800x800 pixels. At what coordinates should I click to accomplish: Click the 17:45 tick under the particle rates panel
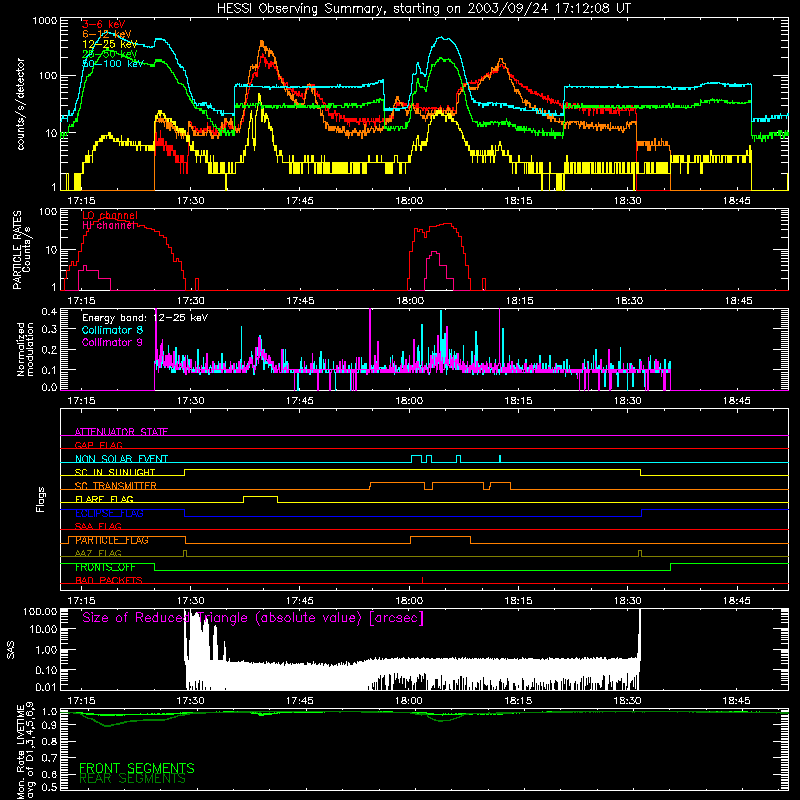tap(300, 301)
